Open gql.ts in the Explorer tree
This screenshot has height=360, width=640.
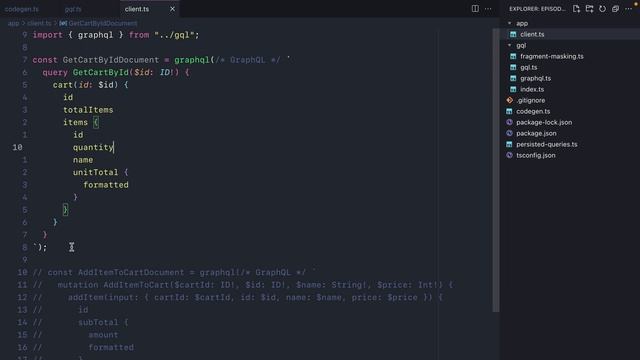529,67
